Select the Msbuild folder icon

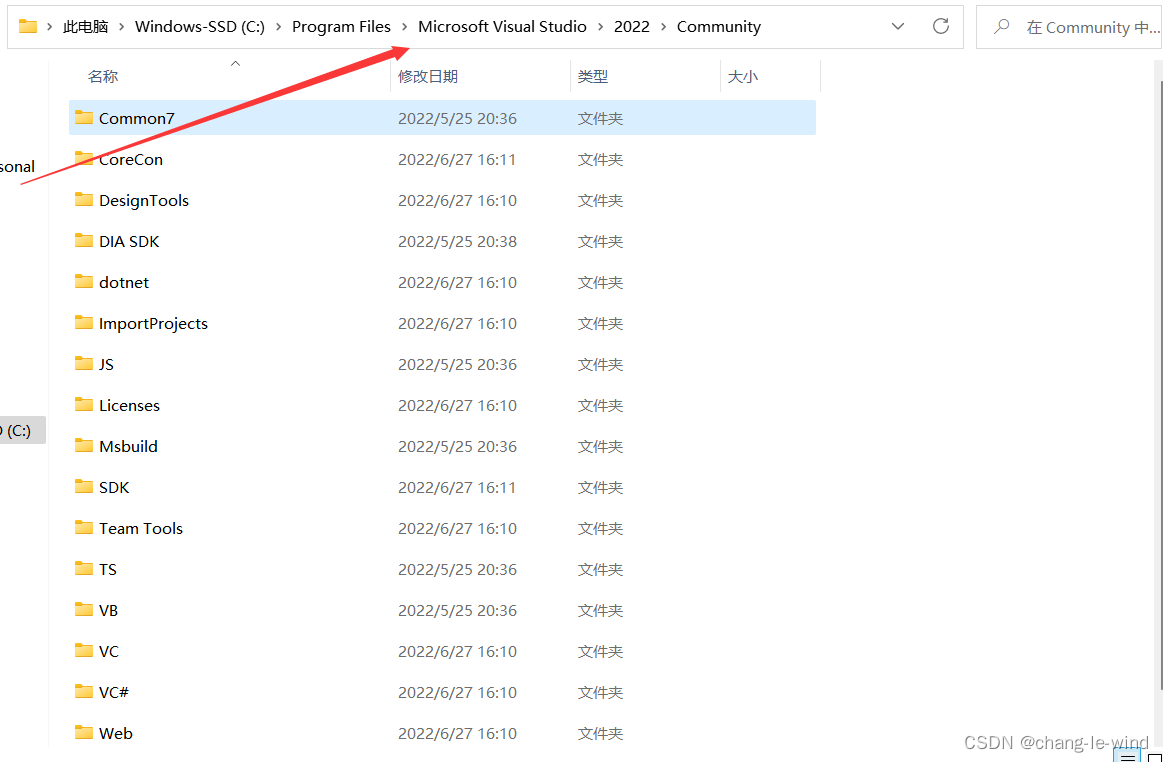click(84, 445)
